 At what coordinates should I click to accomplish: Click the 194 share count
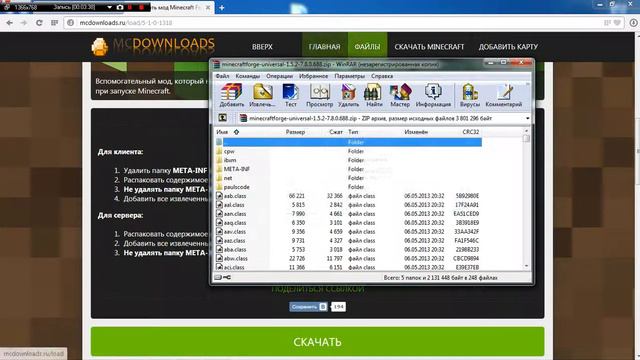click(338, 307)
